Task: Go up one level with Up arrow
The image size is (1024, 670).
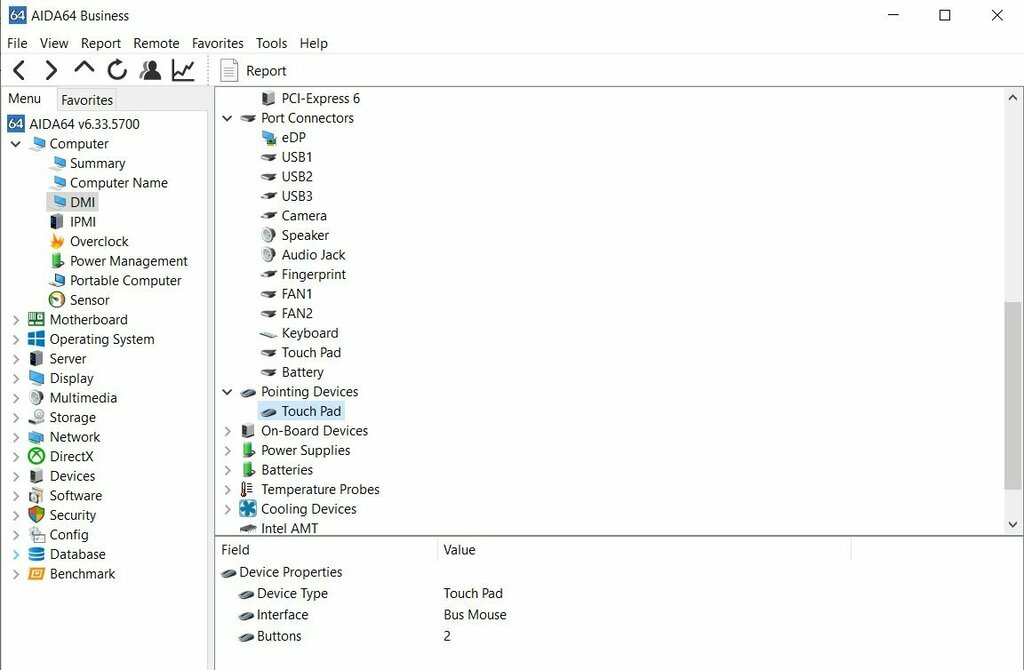Action: (84, 69)
